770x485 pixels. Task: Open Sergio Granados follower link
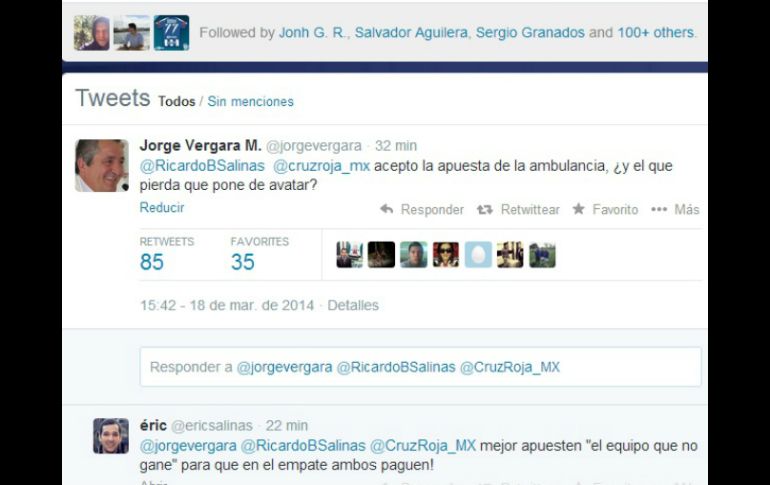coord(530,32)
